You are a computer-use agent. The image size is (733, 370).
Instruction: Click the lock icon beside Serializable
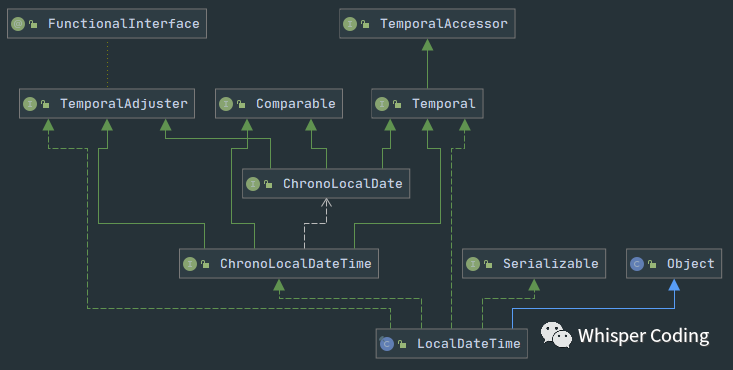488,264
